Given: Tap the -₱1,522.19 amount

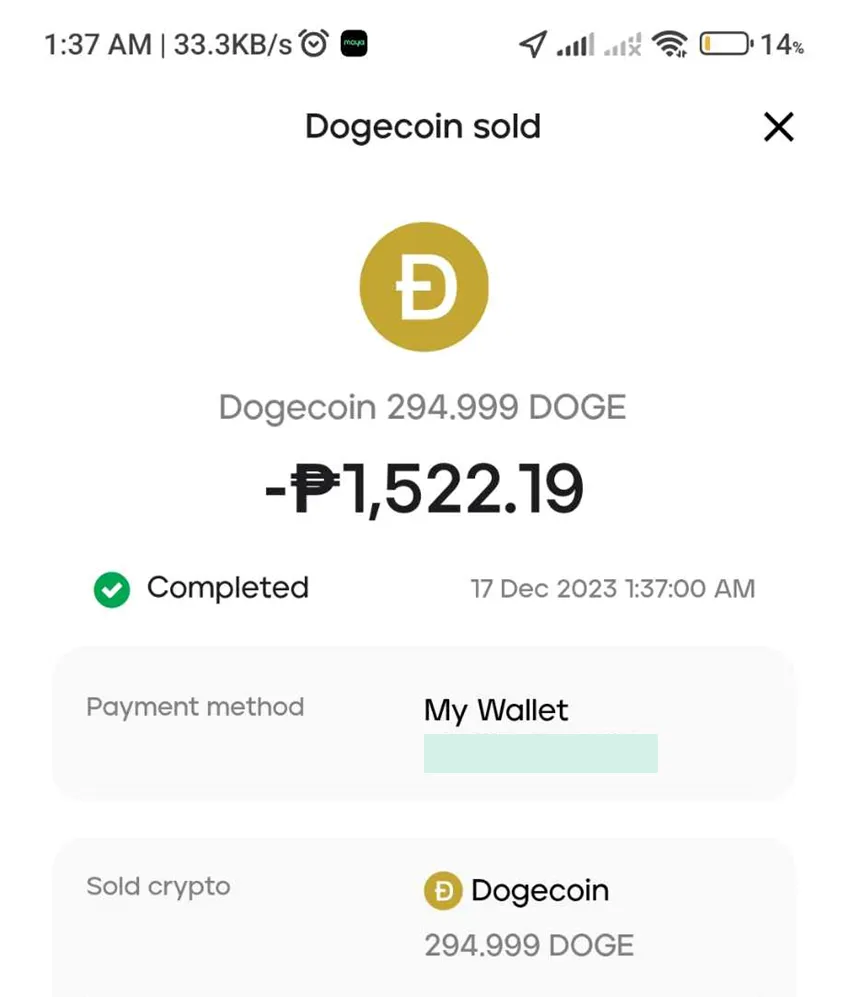Looking at the screenshot, I should 424,488.
